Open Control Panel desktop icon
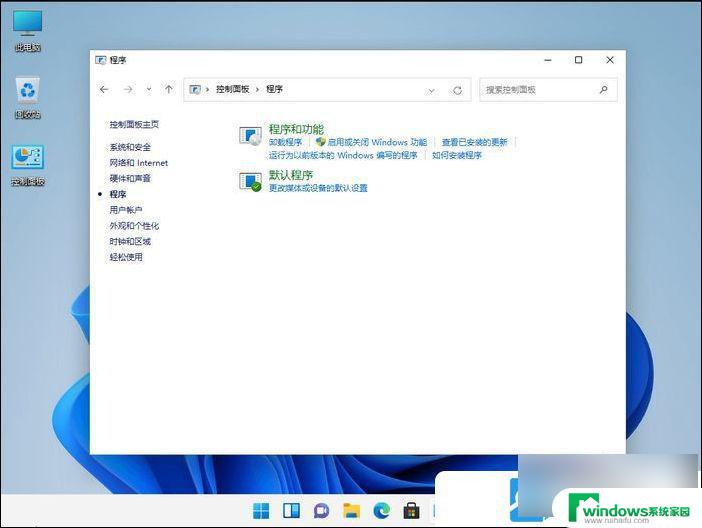 coord(28,165)
